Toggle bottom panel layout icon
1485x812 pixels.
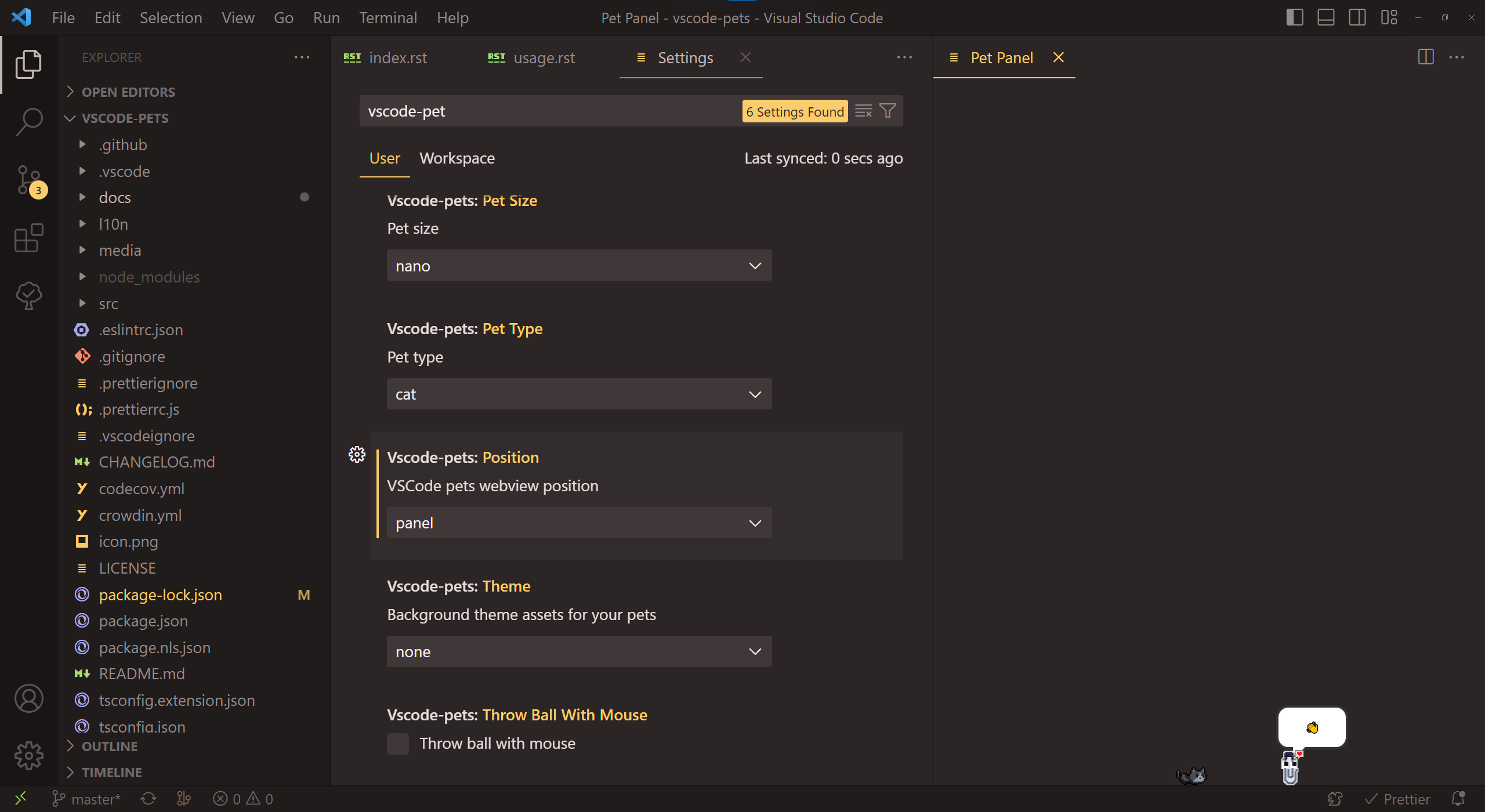coord(1326,17)
